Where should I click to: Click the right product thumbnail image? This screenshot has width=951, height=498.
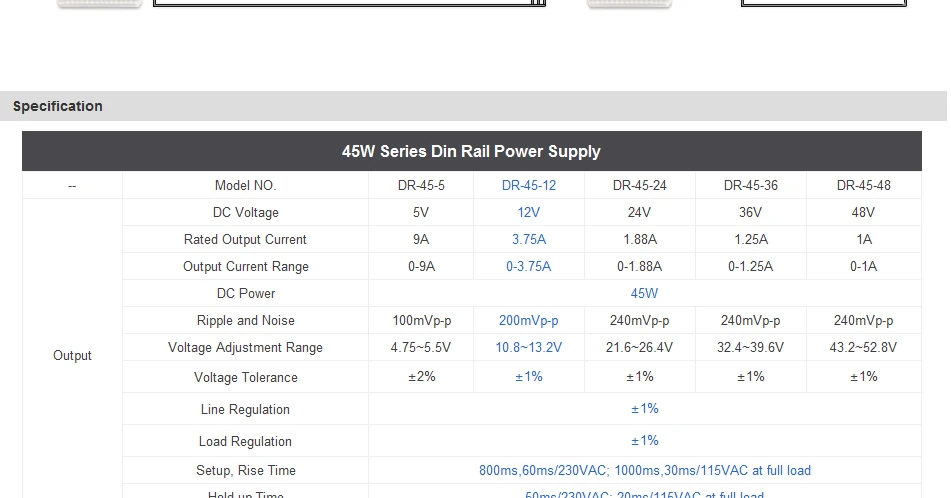[630, 4]
